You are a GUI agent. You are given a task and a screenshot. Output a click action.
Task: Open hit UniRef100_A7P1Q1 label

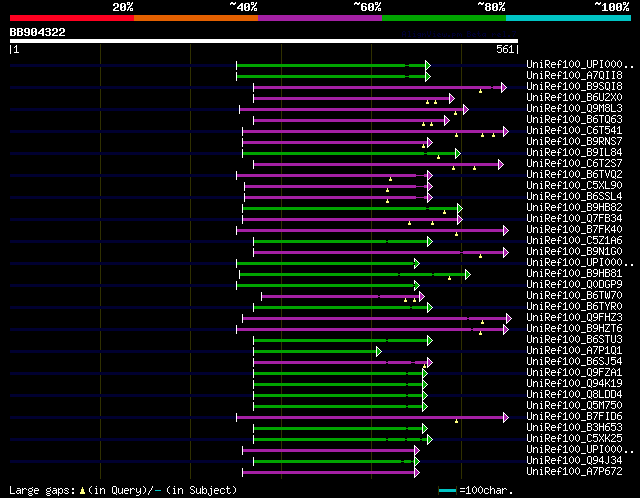tap(574, 351)
